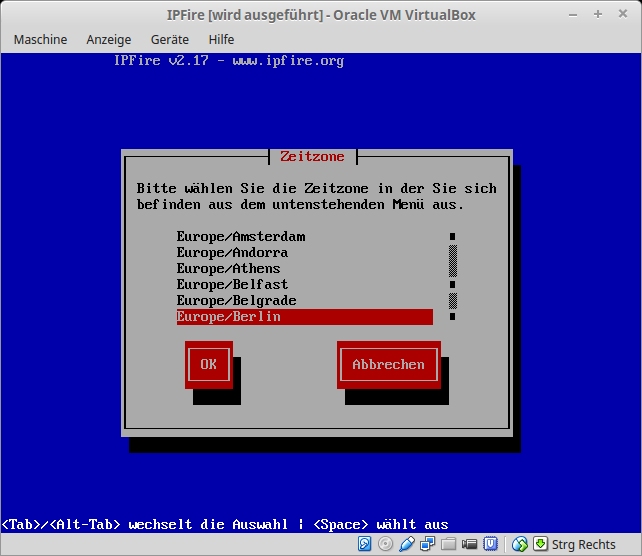642x556 pixels.
Task: Click the hard disk activity icon
Action: [x=364, y=544]
